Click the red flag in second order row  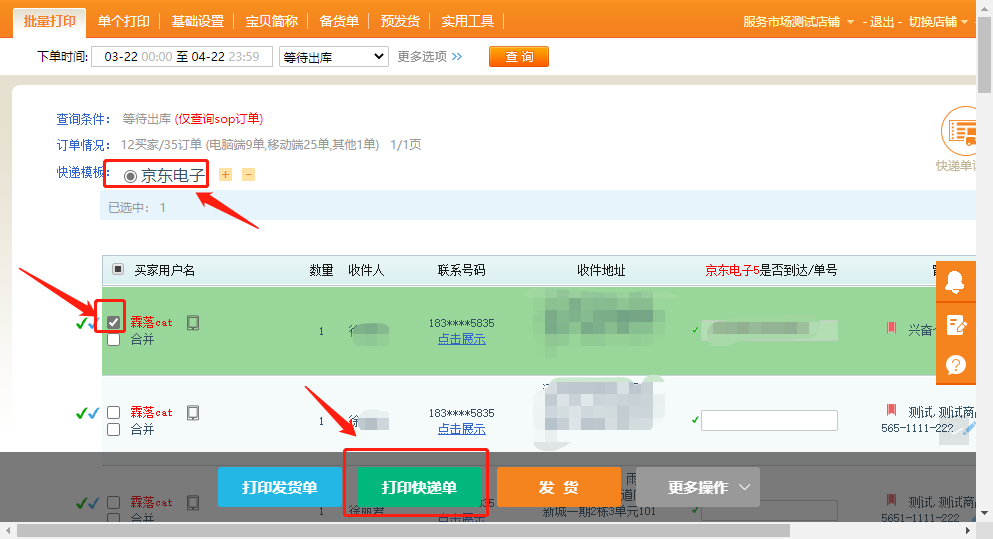891,410
